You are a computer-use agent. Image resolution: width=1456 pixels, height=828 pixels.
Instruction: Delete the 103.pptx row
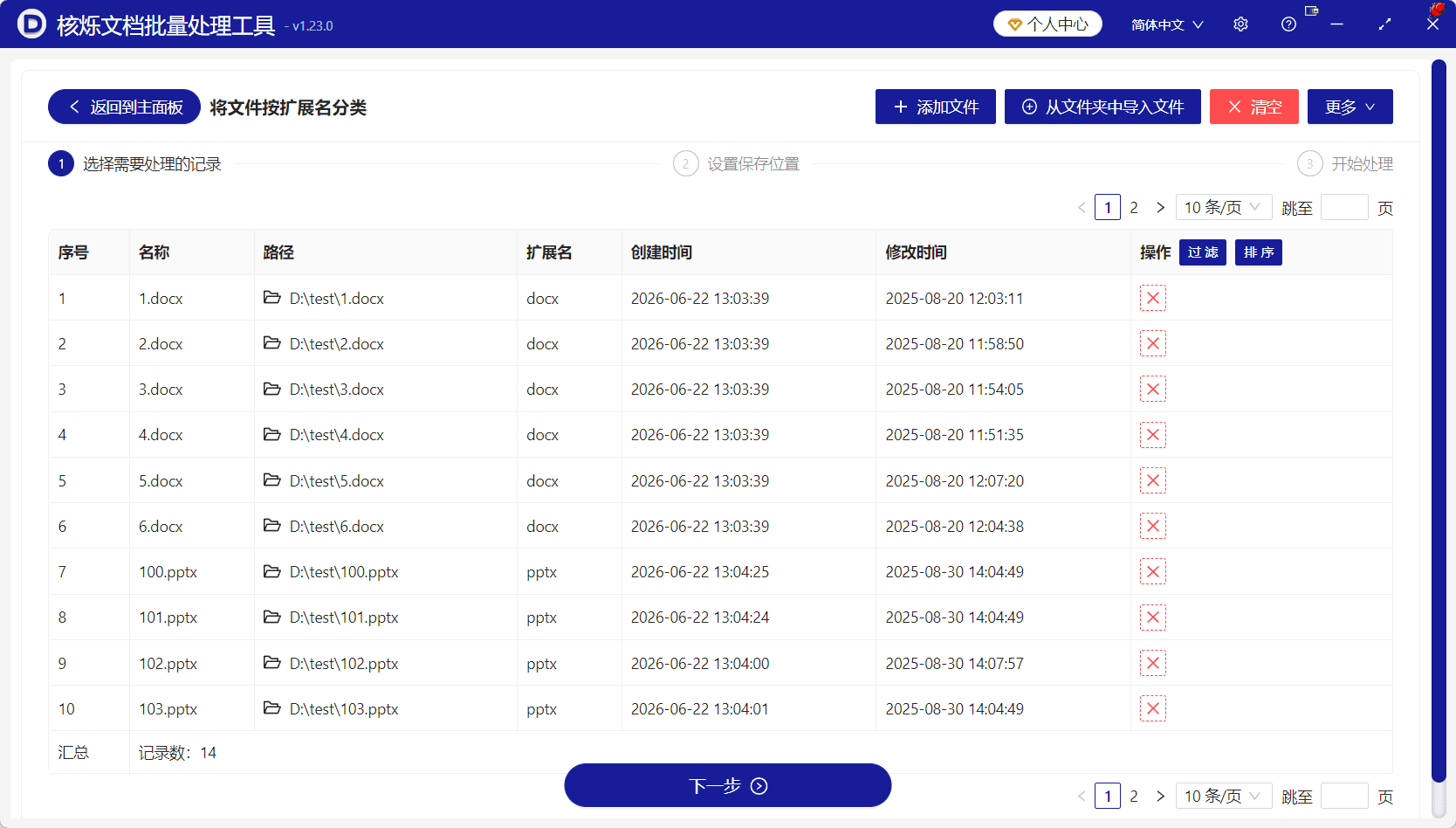pos(1152,708)
